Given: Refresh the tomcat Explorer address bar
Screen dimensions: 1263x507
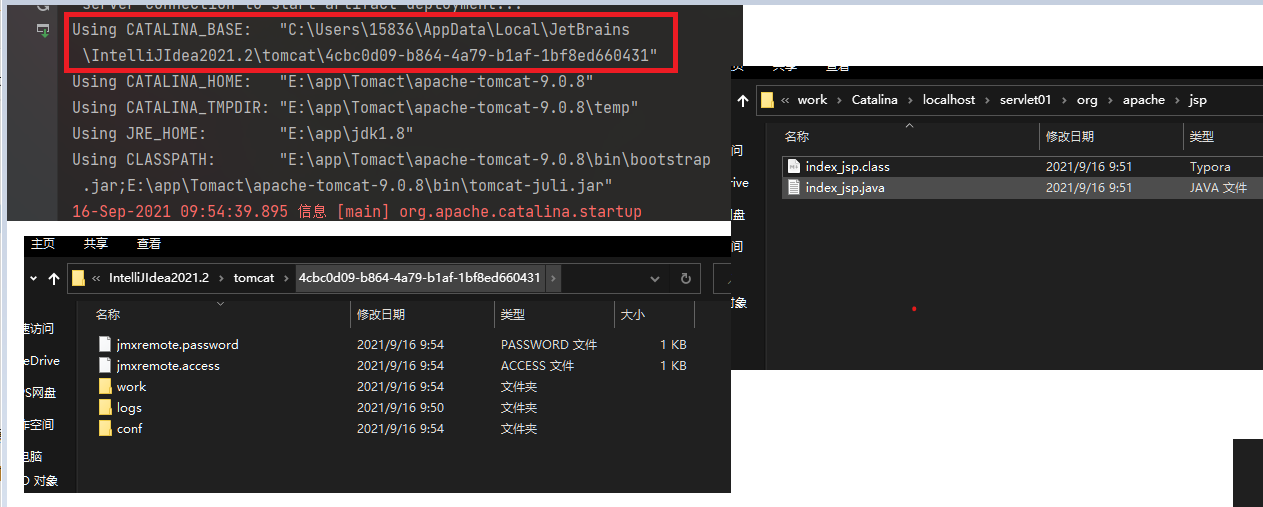Looking at the screenshot, I should [x=685, y=279].
